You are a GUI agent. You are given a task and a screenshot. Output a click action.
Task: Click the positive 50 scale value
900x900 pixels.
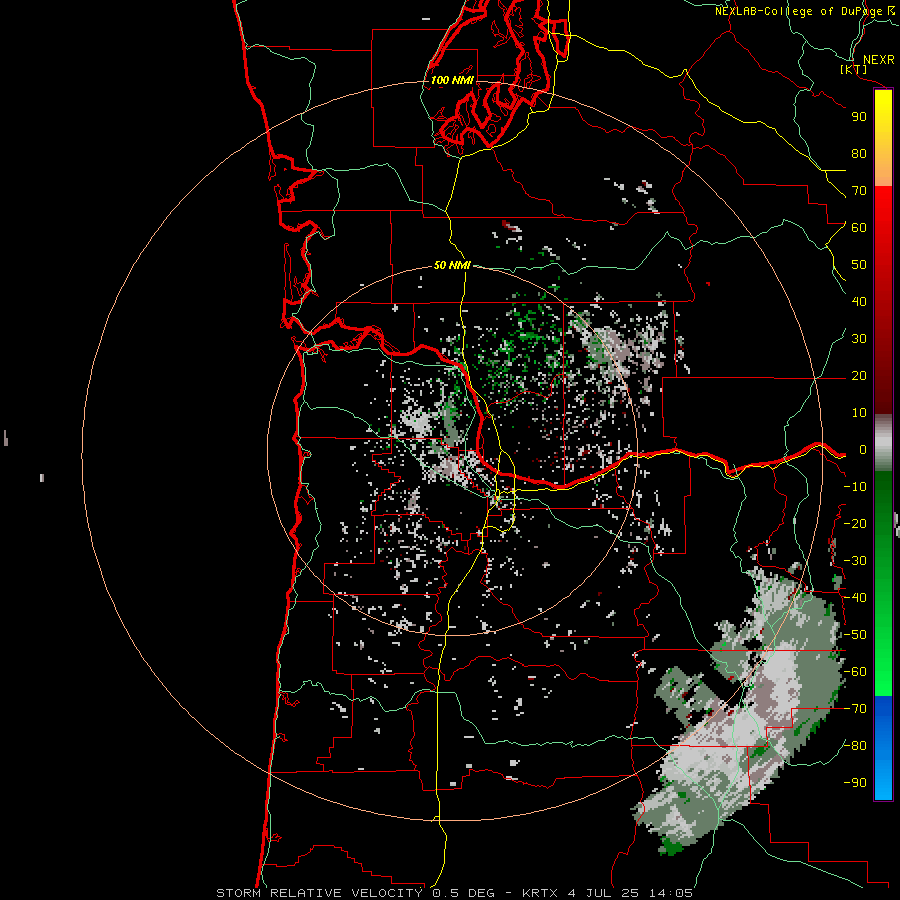click(859, 265)
